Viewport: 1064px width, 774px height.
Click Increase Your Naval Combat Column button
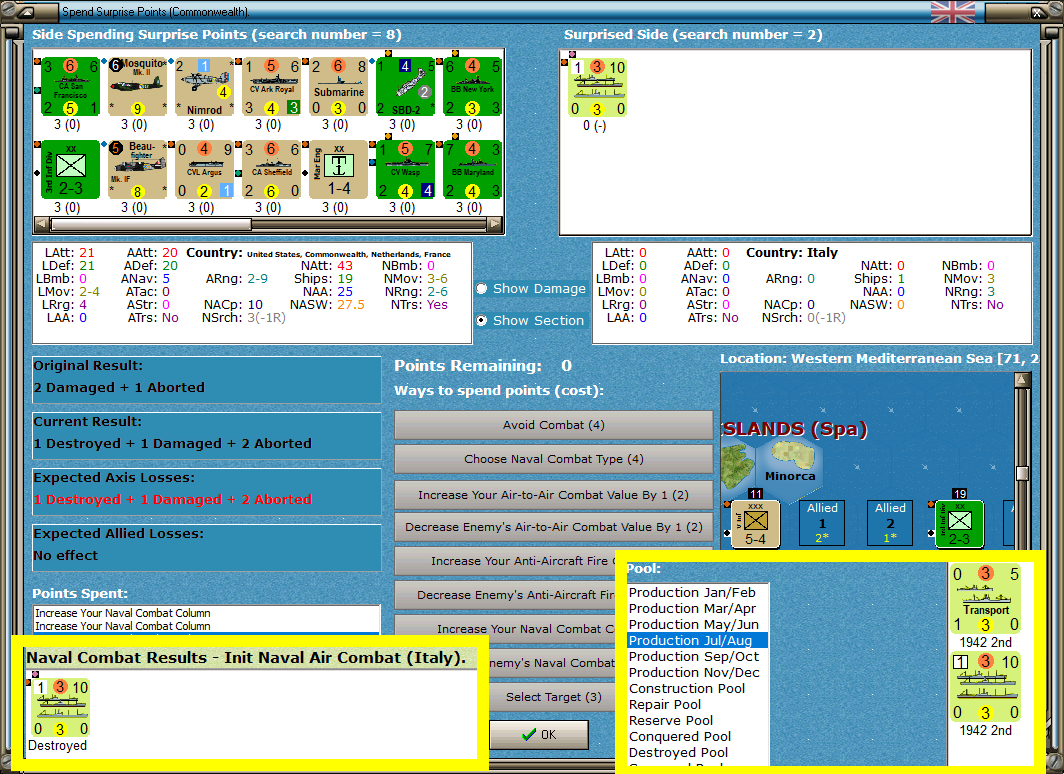pyautogui.click(x=505, y=629)
